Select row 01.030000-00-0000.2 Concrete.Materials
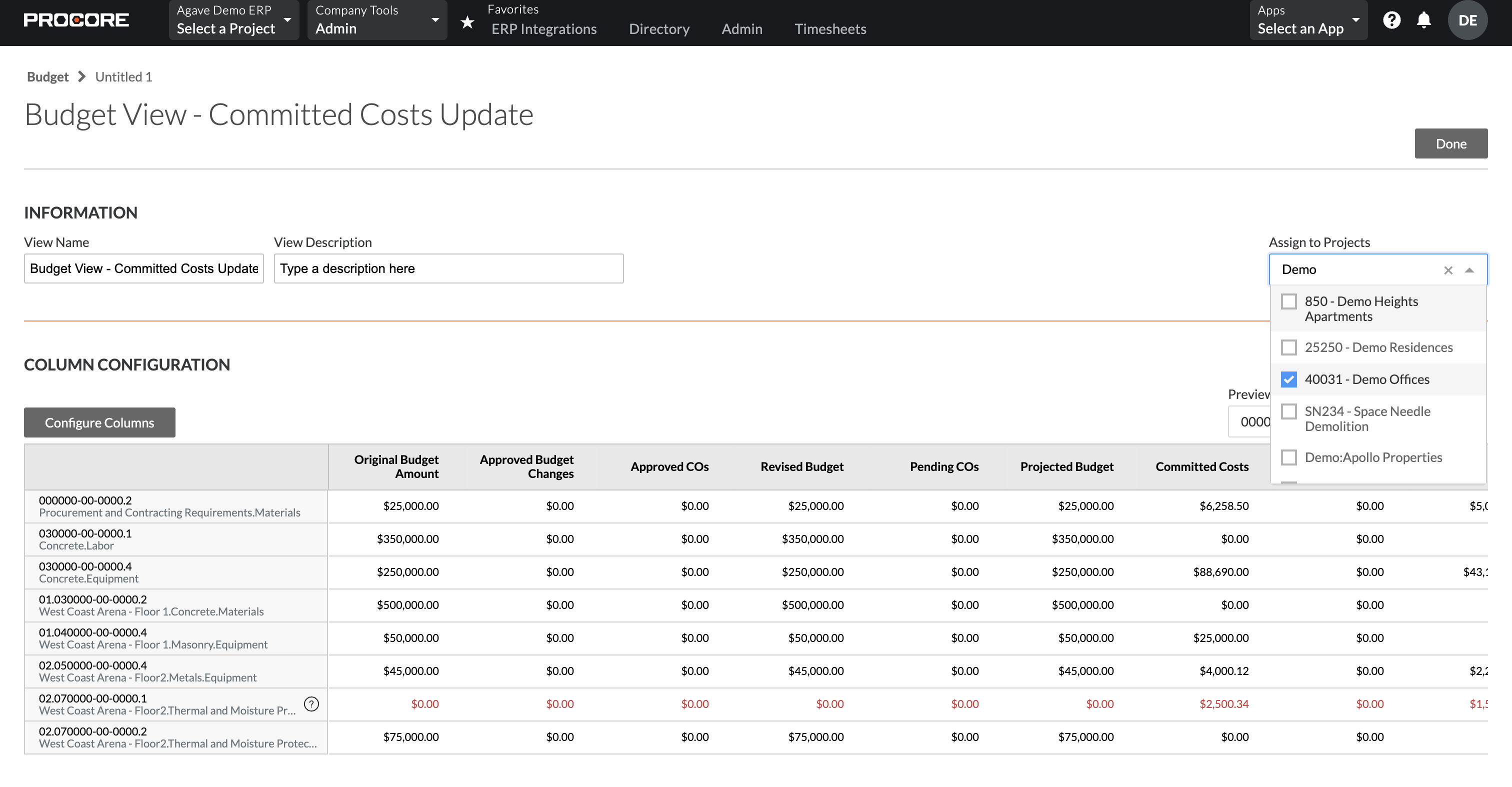This screenshot has height=787, width=1512. tap(175, 605)
